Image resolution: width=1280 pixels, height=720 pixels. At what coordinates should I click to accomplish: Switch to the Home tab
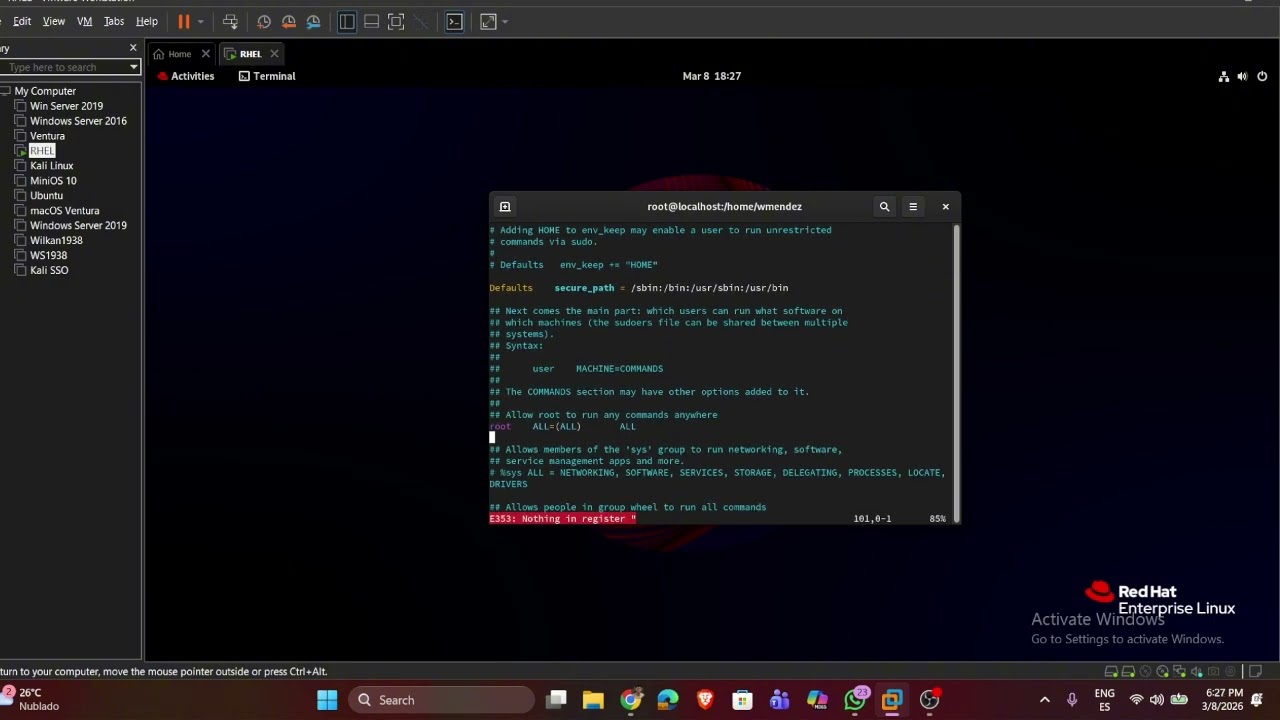172,54
